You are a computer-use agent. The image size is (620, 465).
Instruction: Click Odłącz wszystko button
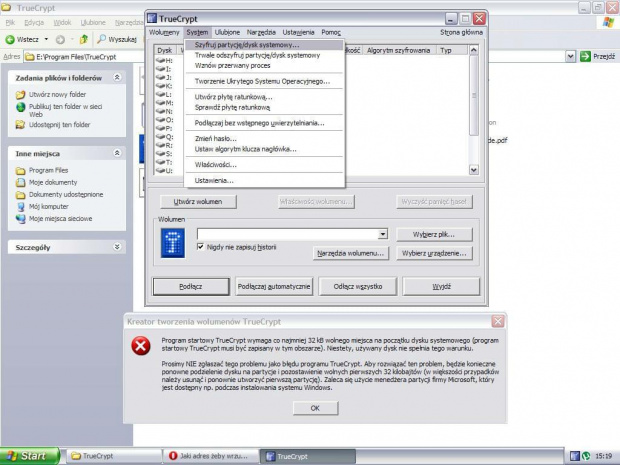point(357,286)
